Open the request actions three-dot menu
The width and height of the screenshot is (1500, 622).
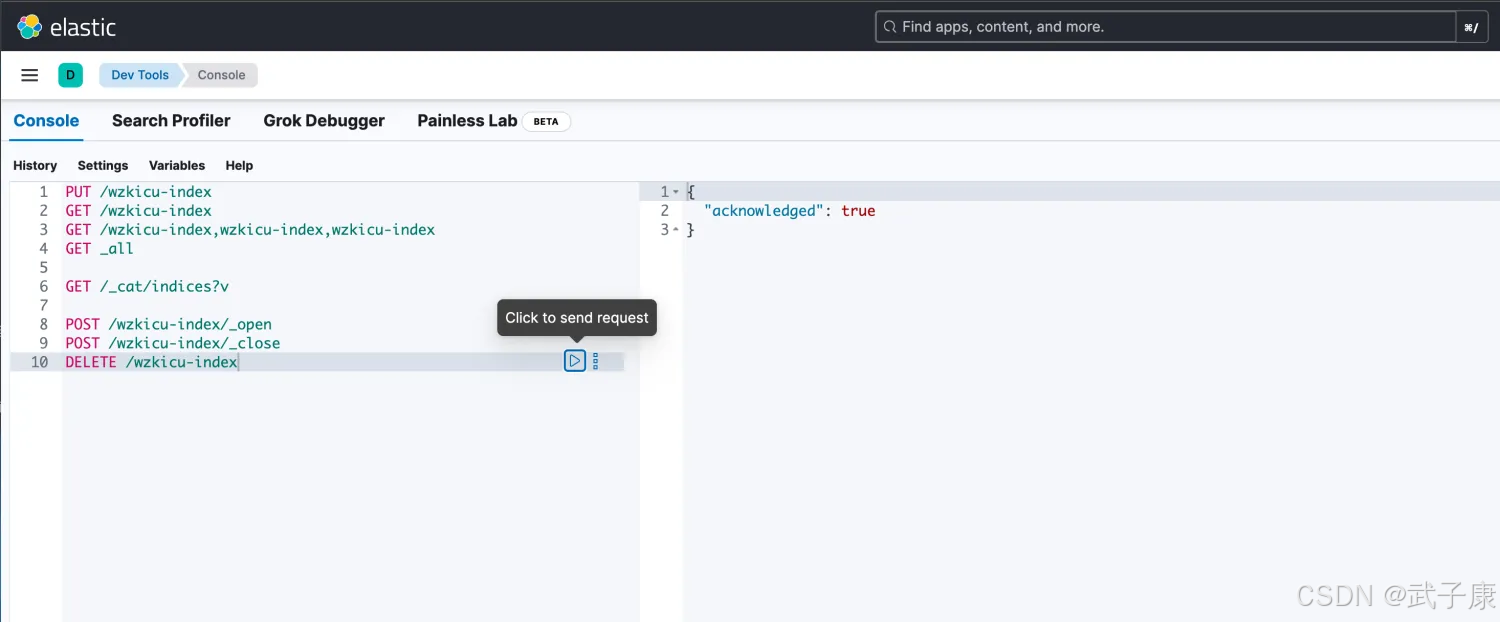click(x=596, y=361)
